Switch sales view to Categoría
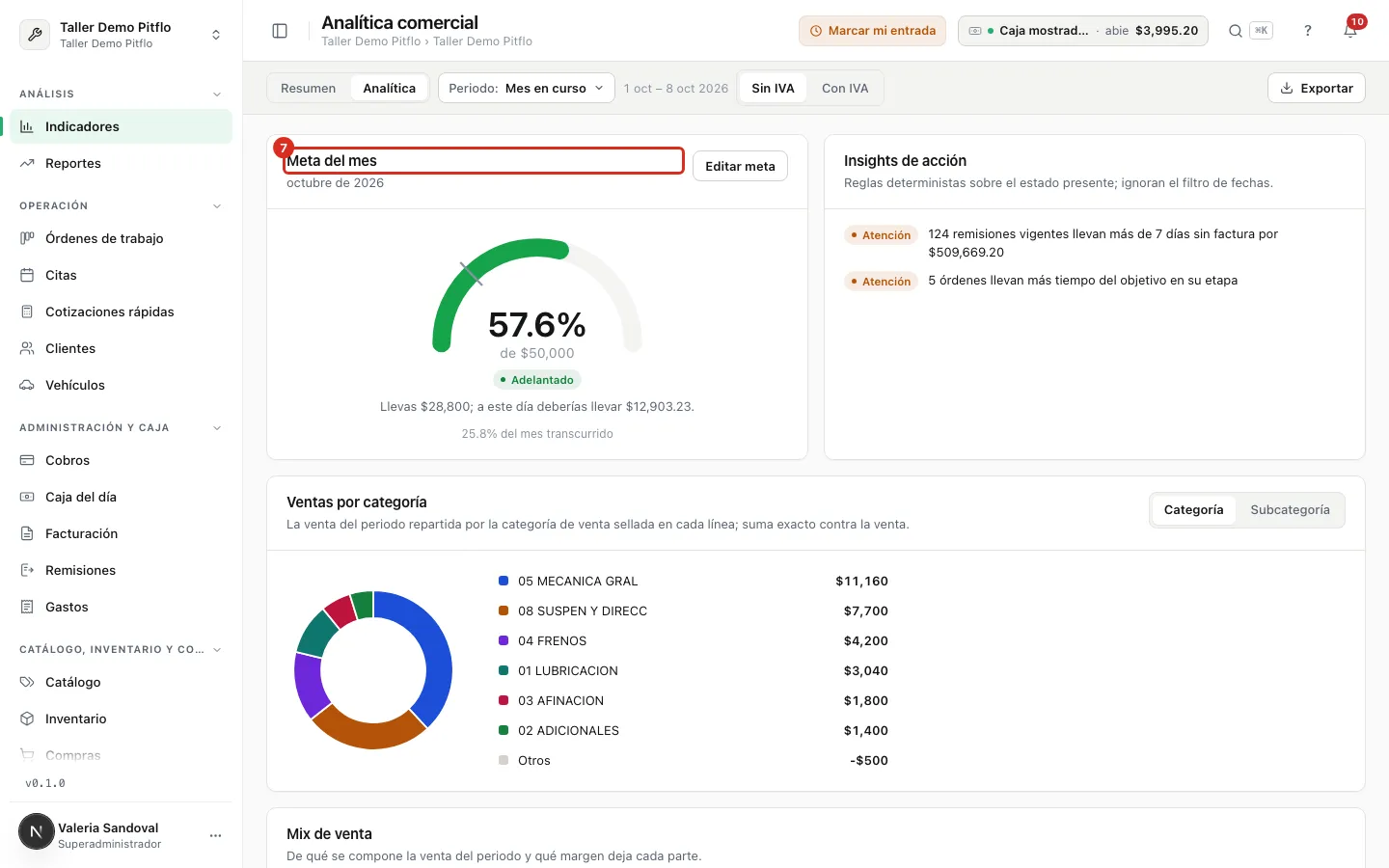1389x868 pixels. (x=1193, y=510)
